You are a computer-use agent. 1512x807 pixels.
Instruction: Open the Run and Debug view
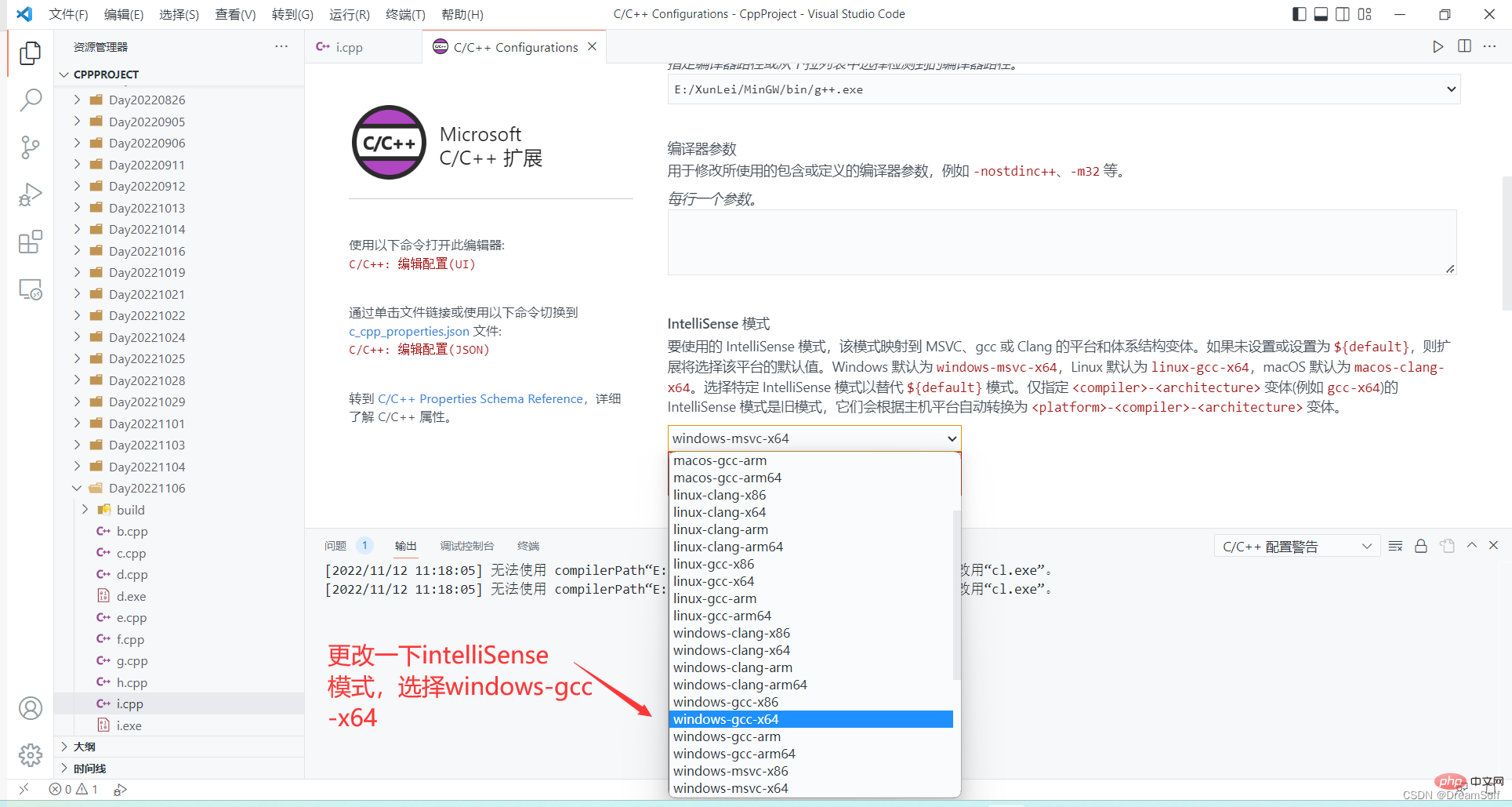pos(31,194)
